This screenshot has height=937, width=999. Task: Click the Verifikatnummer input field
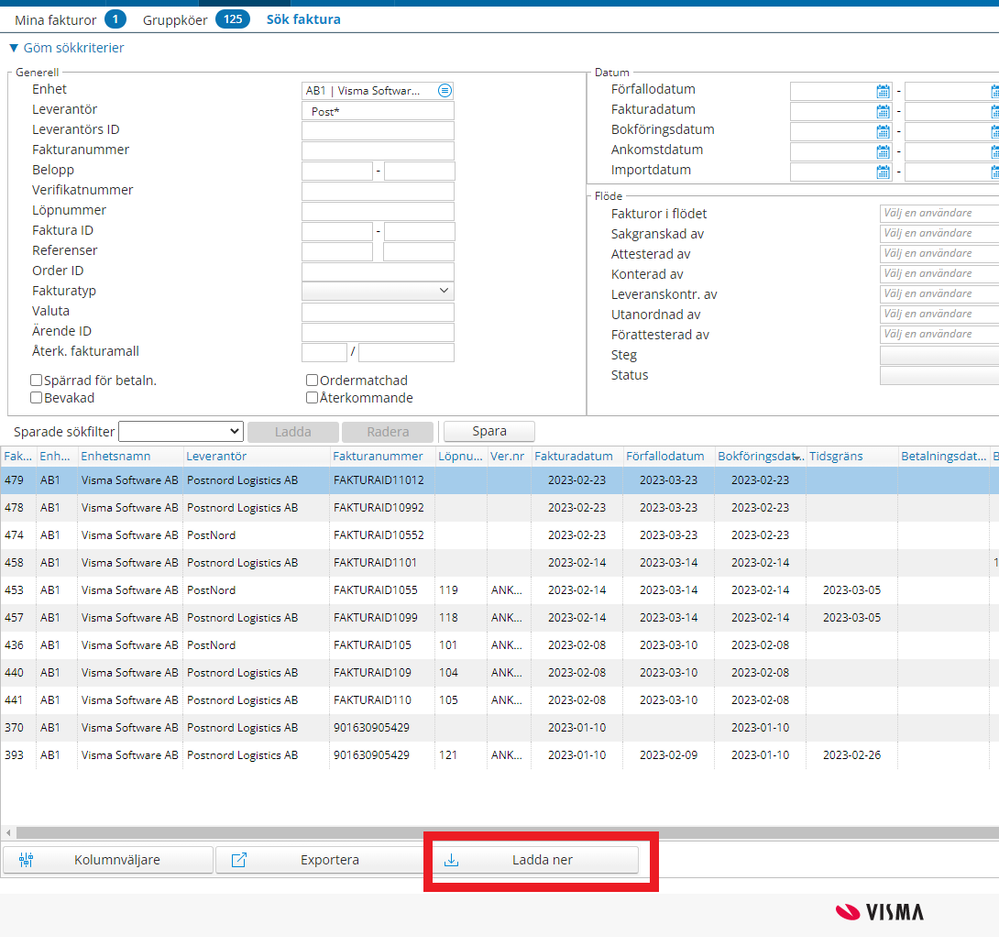pyautogui.click(x=378, y=191)
